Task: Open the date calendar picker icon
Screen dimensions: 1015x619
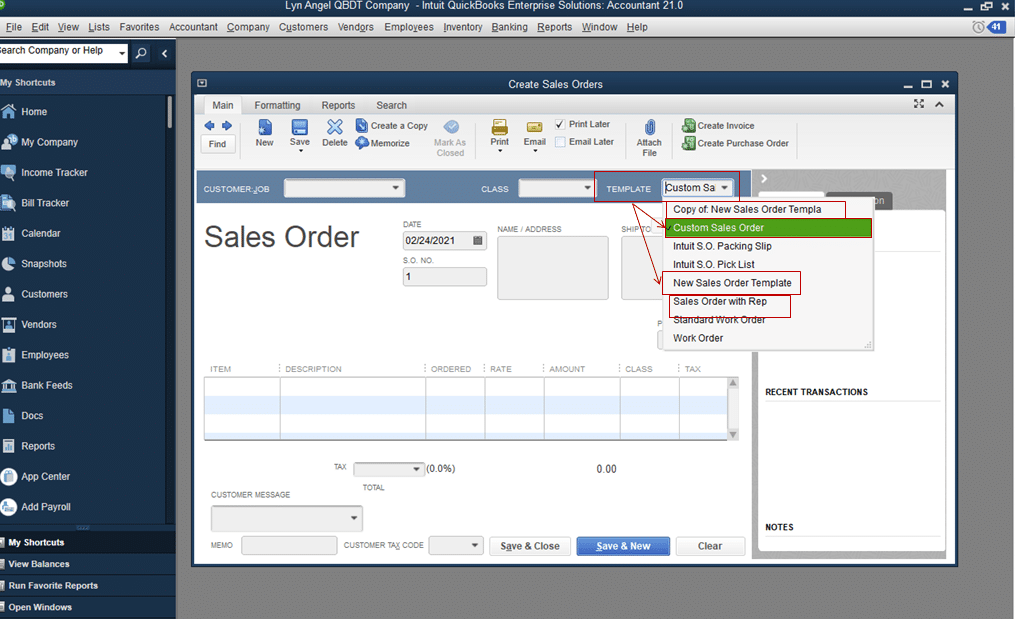Action: tap(478, 240)
